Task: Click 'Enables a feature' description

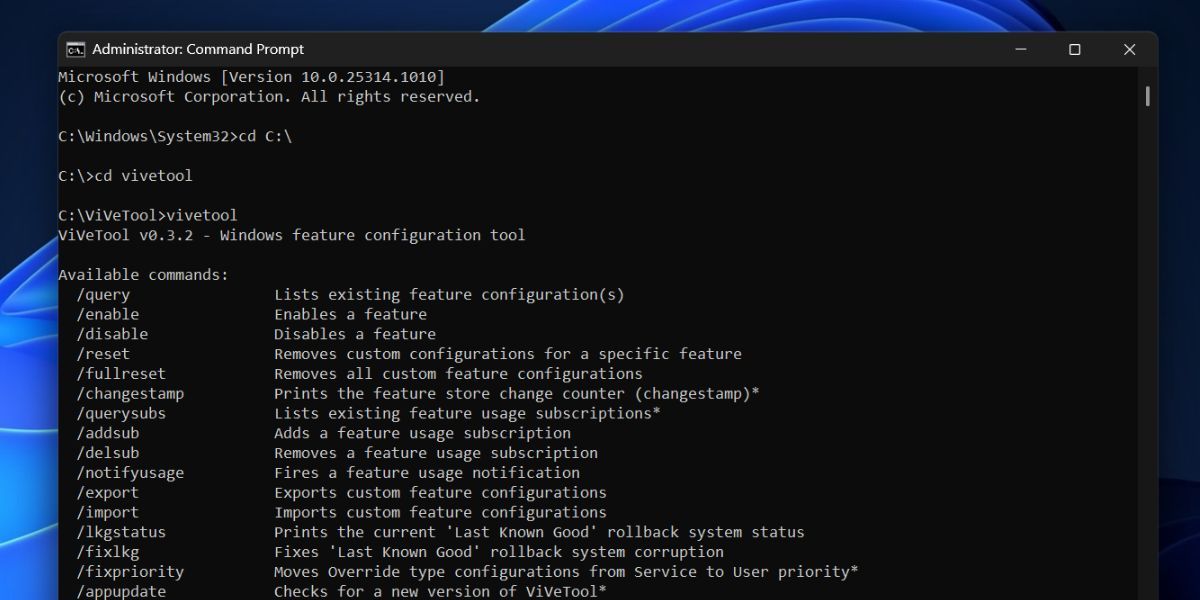Action: pyautogui.click(x=350, y=314)
